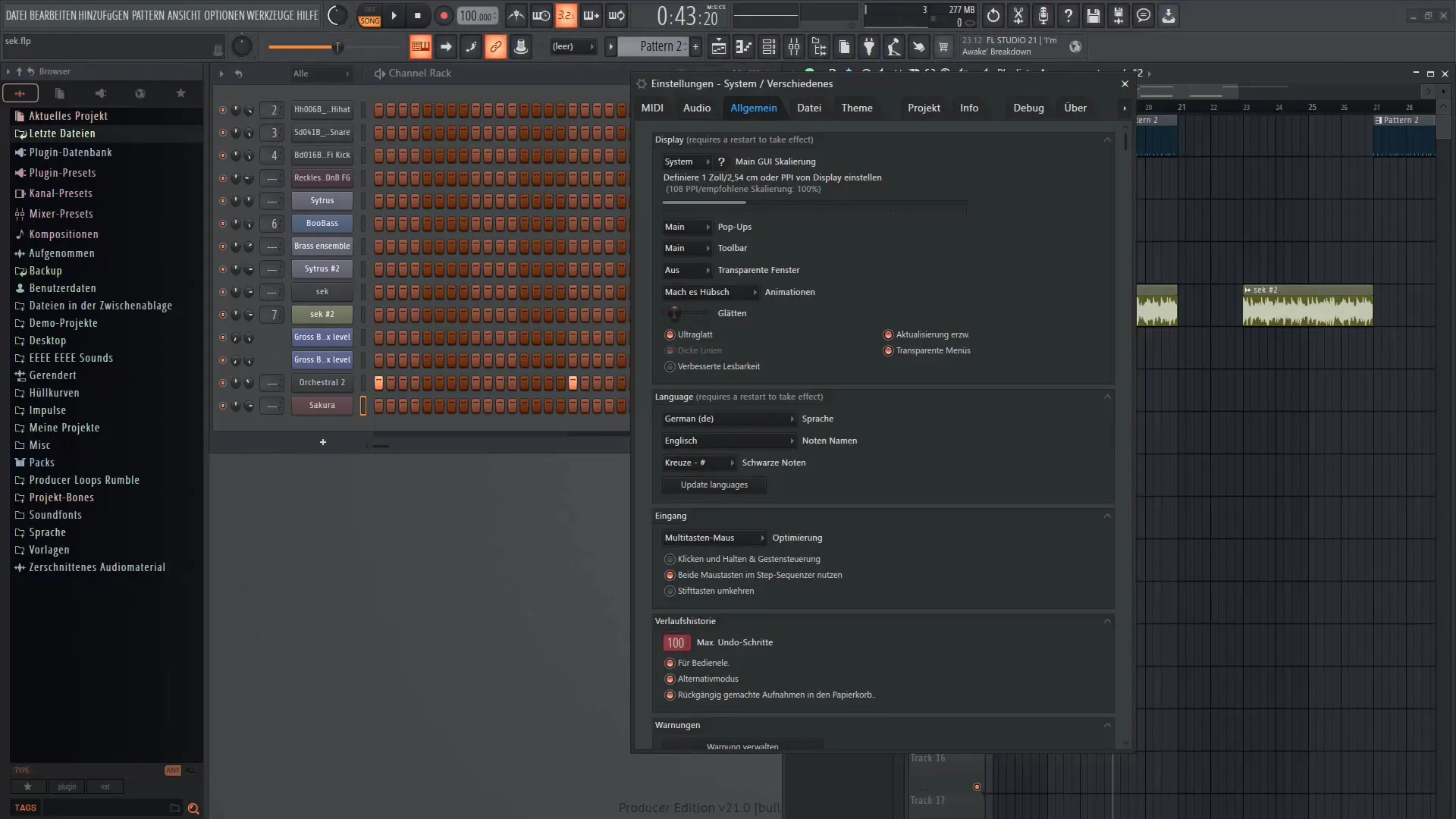Toggle Ultraglatt smoothing option
Viewport: 1456px width, 819px height.
[670, 334]
